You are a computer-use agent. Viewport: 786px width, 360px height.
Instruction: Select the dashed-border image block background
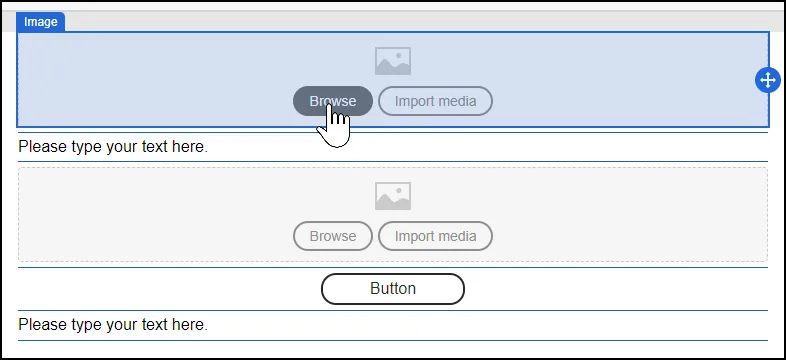pyautogui.click(x=150, y=215)
